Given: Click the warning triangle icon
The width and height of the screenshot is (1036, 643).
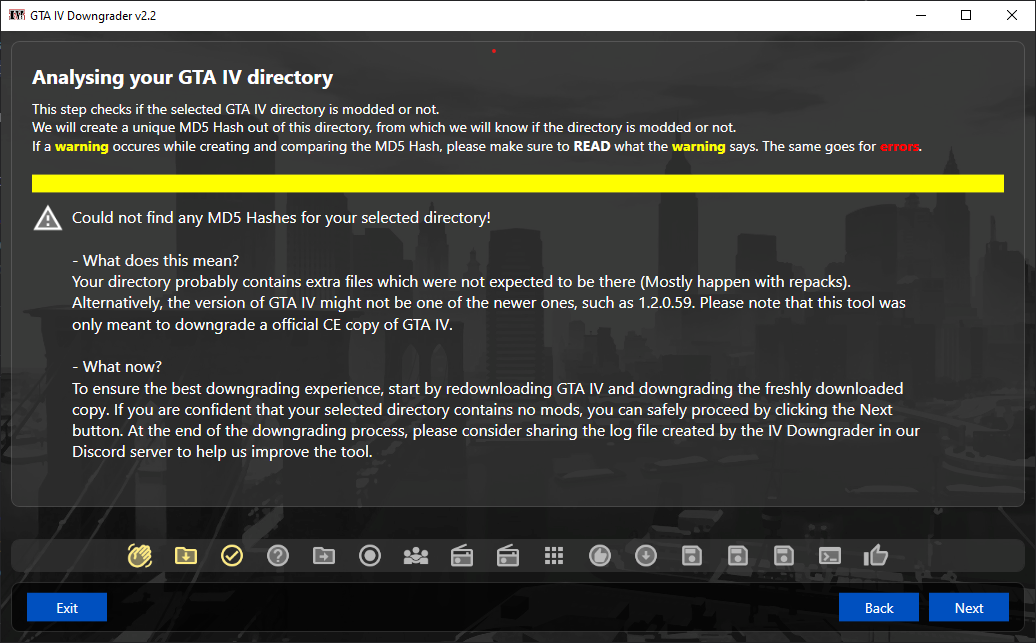Looking at the screenshot, I should point(48,218).
